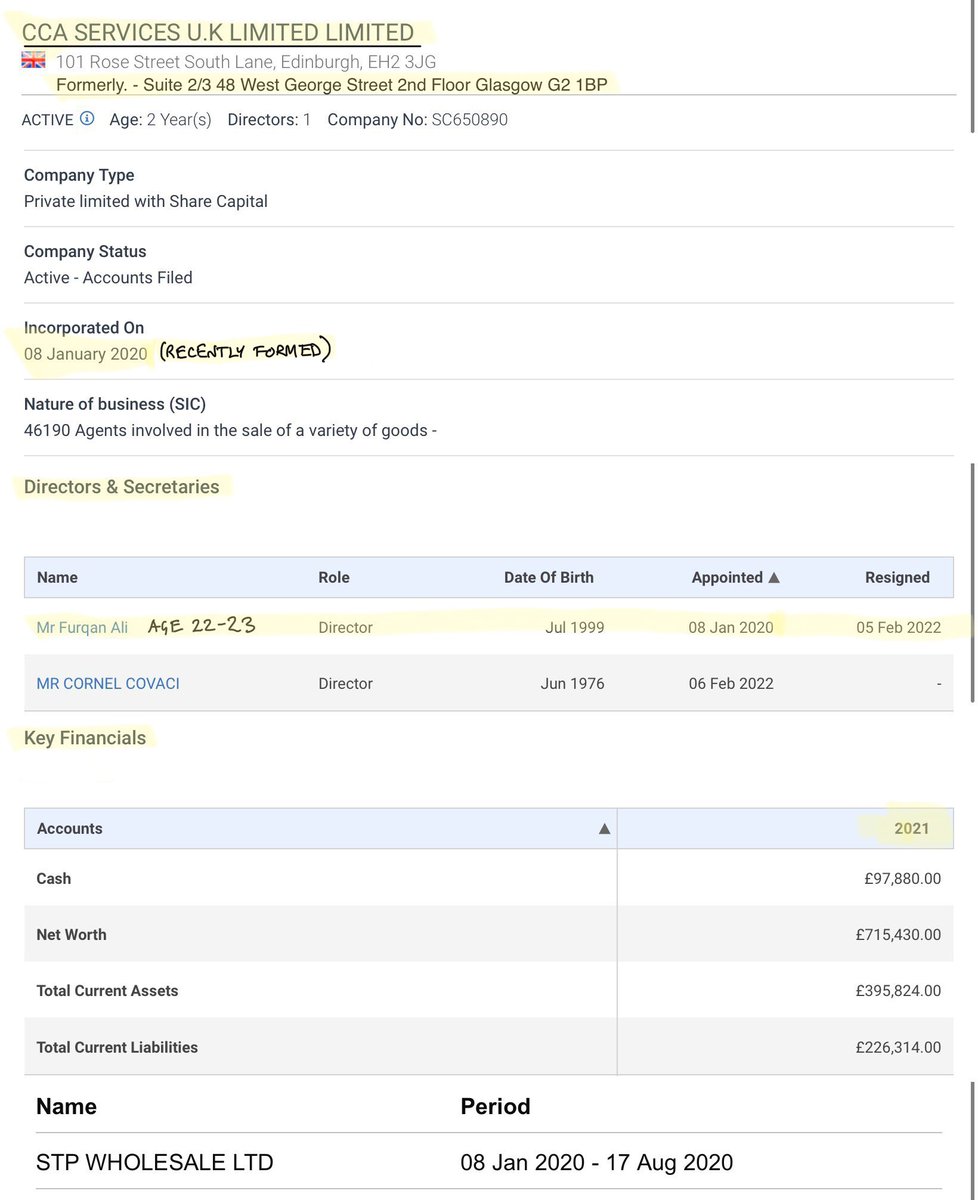Image resolution: width=978 pixels, height=1200 pixels.
Task: Click the incorporation date 08 January 2020
Action: click(86, 354)
